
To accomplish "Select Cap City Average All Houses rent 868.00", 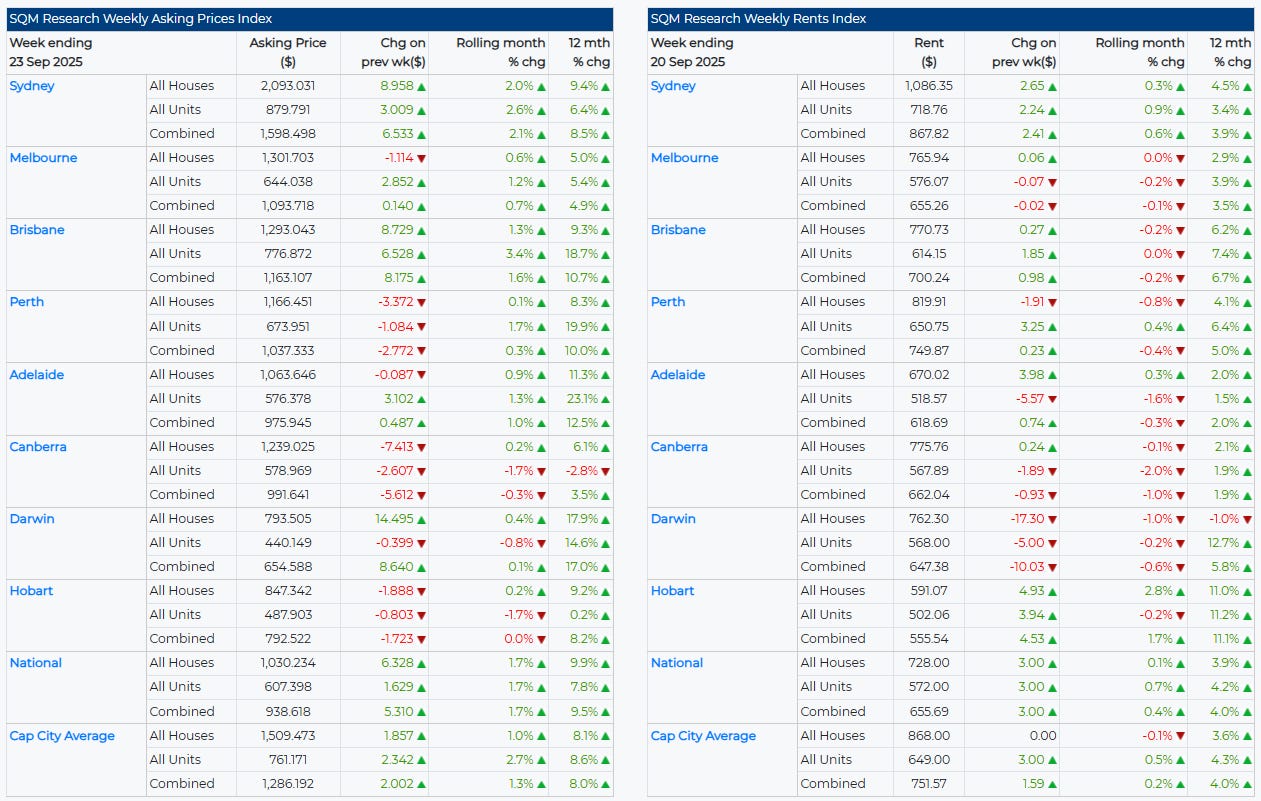I will click(x=929, y=736).
